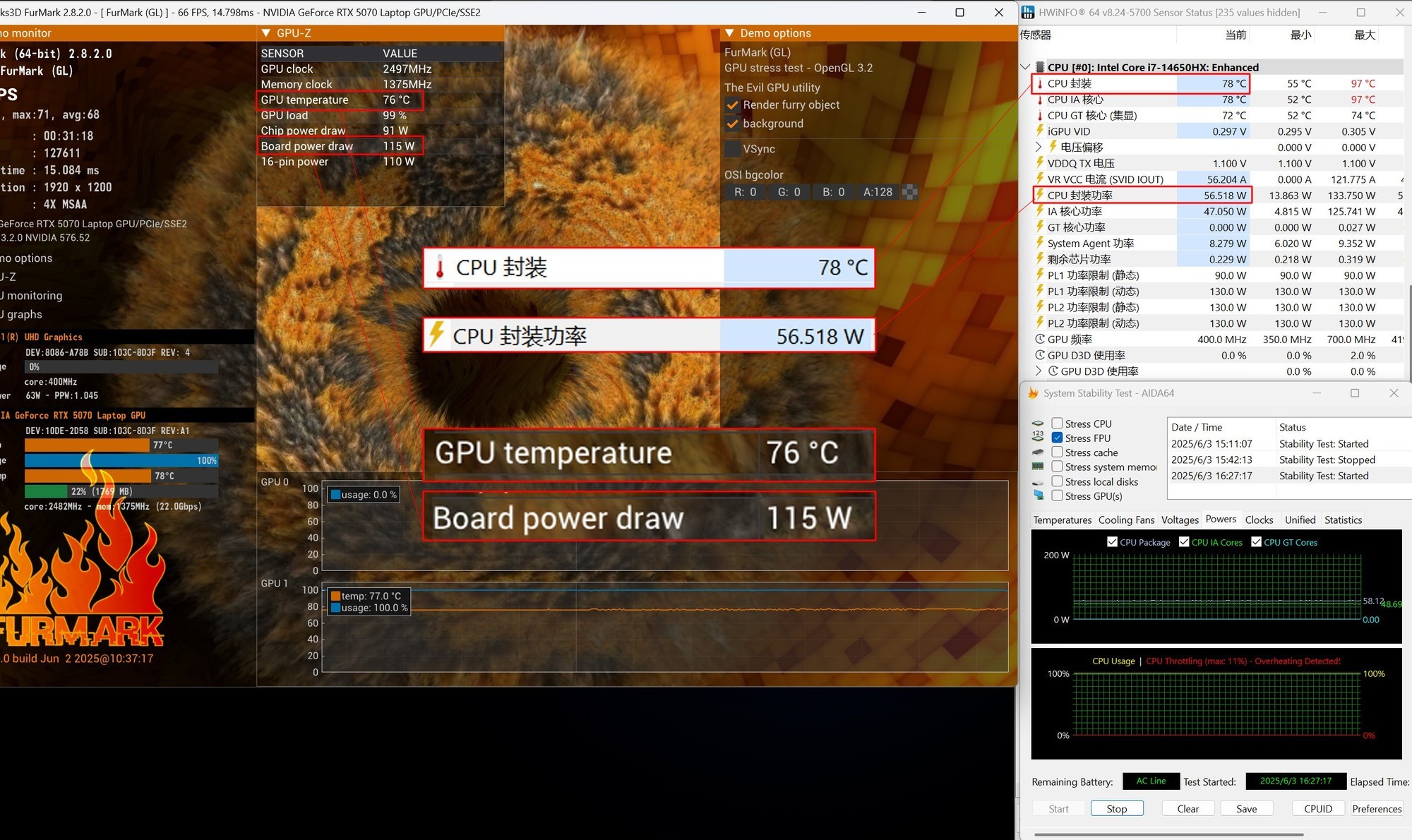Viewport: 1412px width, 840px height.
Task: Switch to the Temperatures tab
Action: coord(1062,520)
